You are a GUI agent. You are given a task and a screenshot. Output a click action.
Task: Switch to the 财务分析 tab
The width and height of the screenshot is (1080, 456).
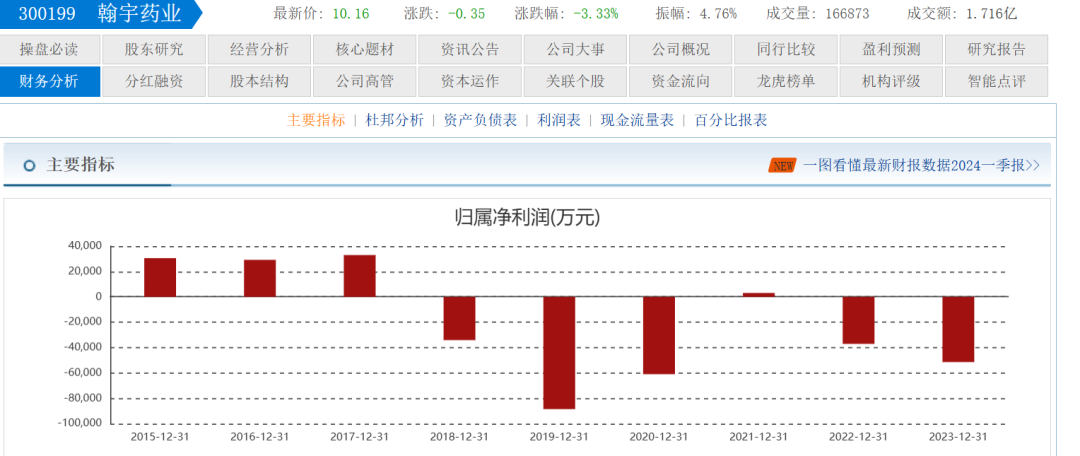(49, 82)
